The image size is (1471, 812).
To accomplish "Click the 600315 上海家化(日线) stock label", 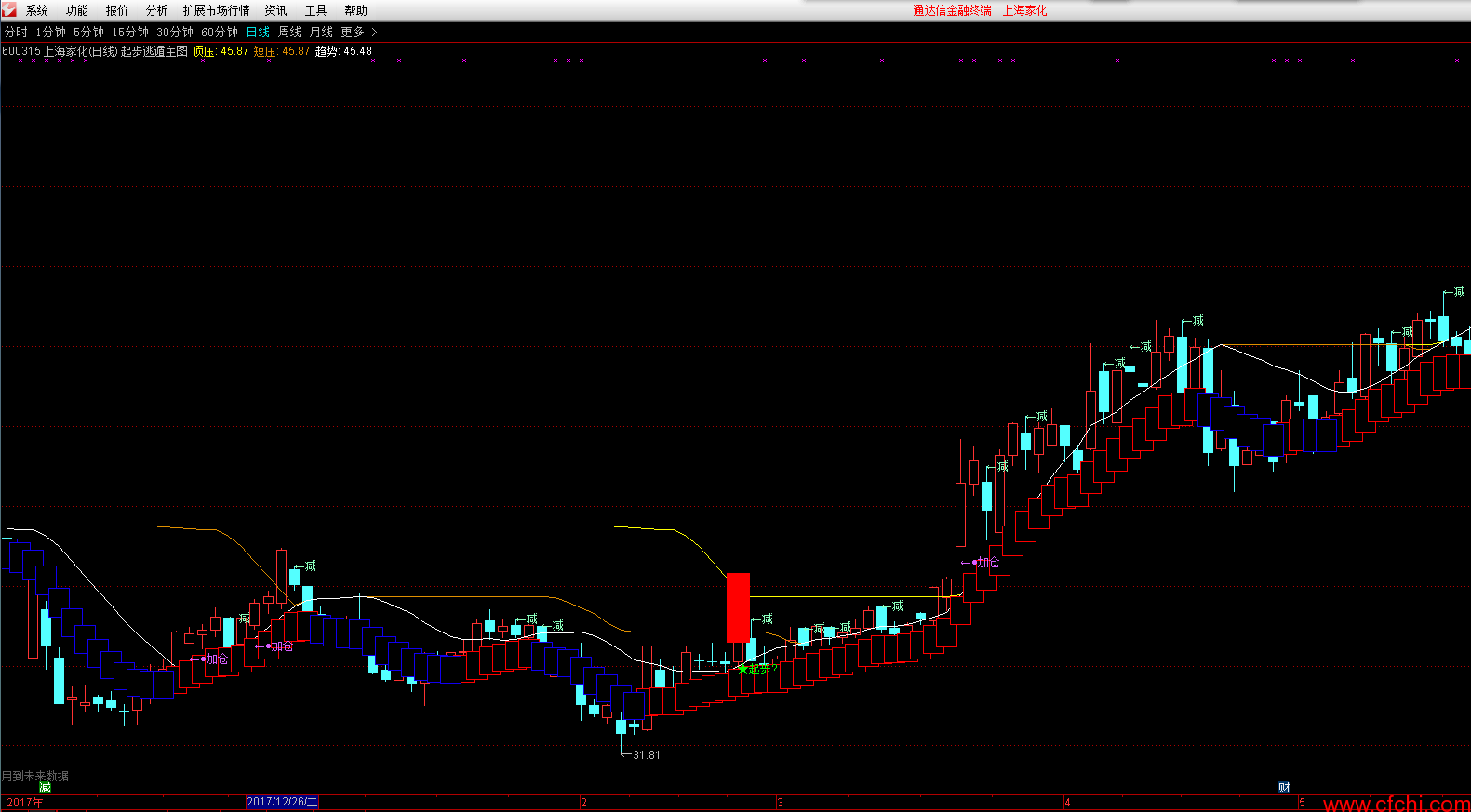I will [x=60, y=51].
